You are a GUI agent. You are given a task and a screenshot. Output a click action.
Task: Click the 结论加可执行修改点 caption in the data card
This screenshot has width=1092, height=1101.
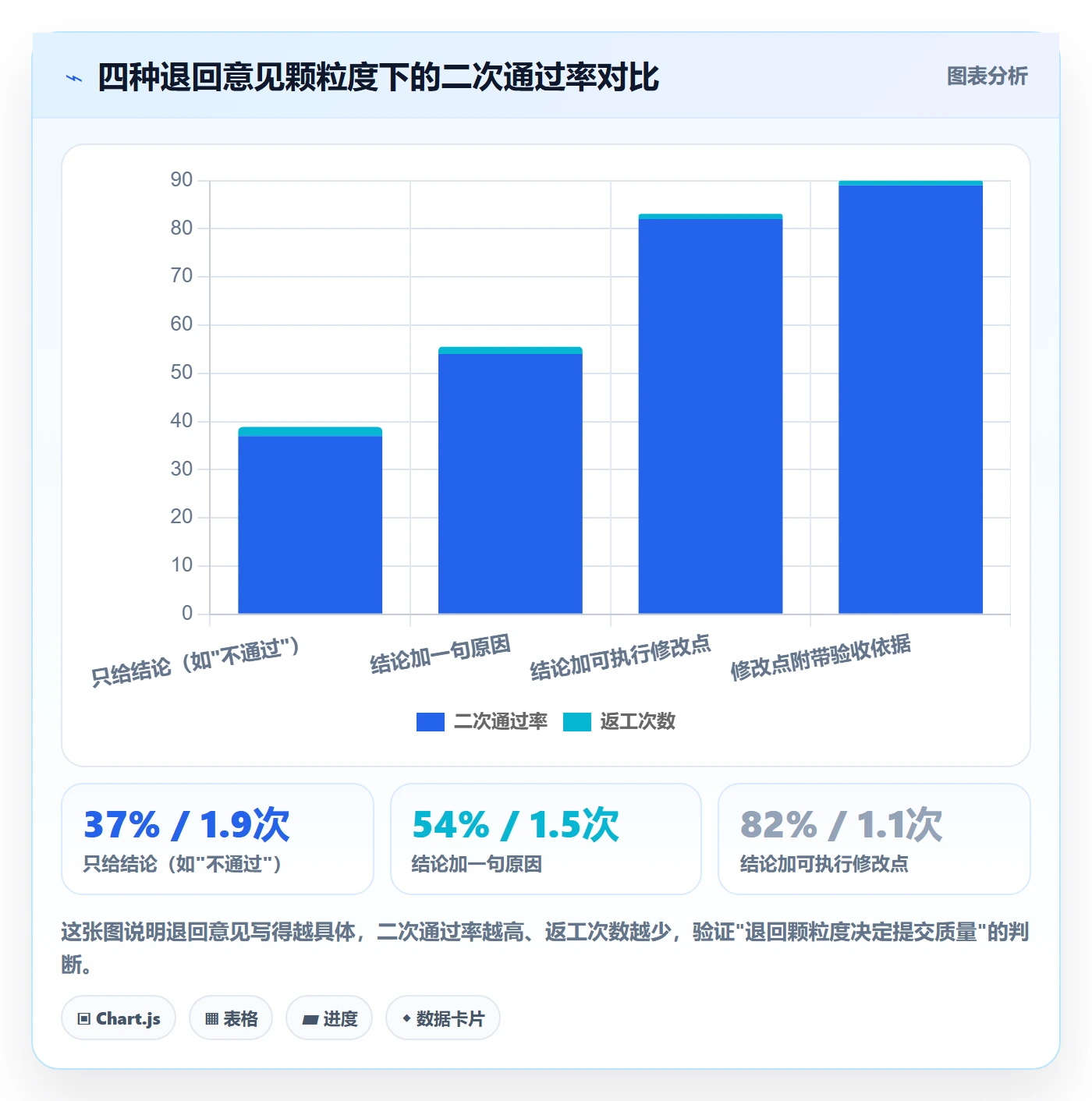click(x=824, y=864)
